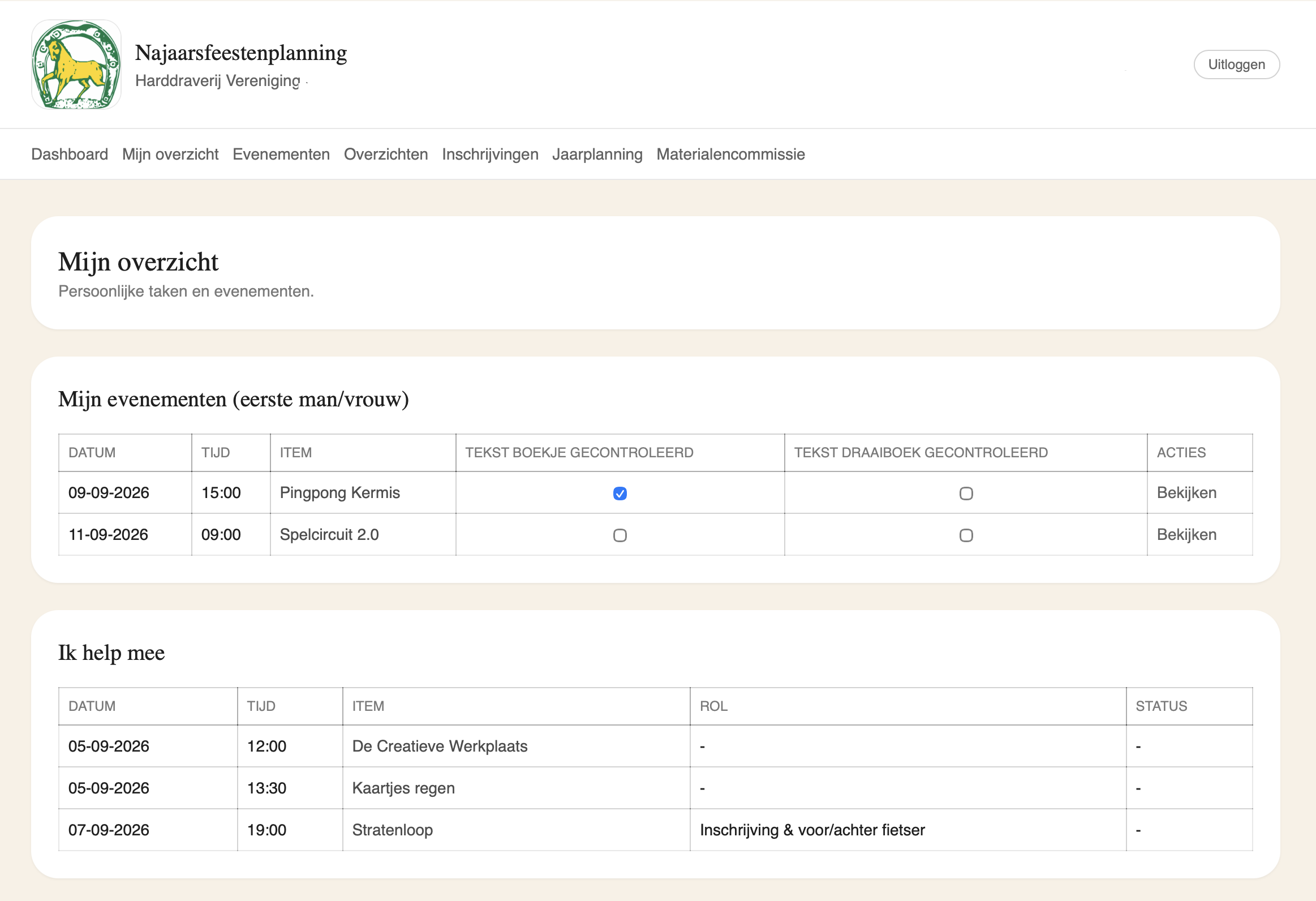1316x901 pixels.
Task: Enable Tekst draaiboek gecontroleerd for Spelcircuit 2.0
Action: (x=966, y=535)
